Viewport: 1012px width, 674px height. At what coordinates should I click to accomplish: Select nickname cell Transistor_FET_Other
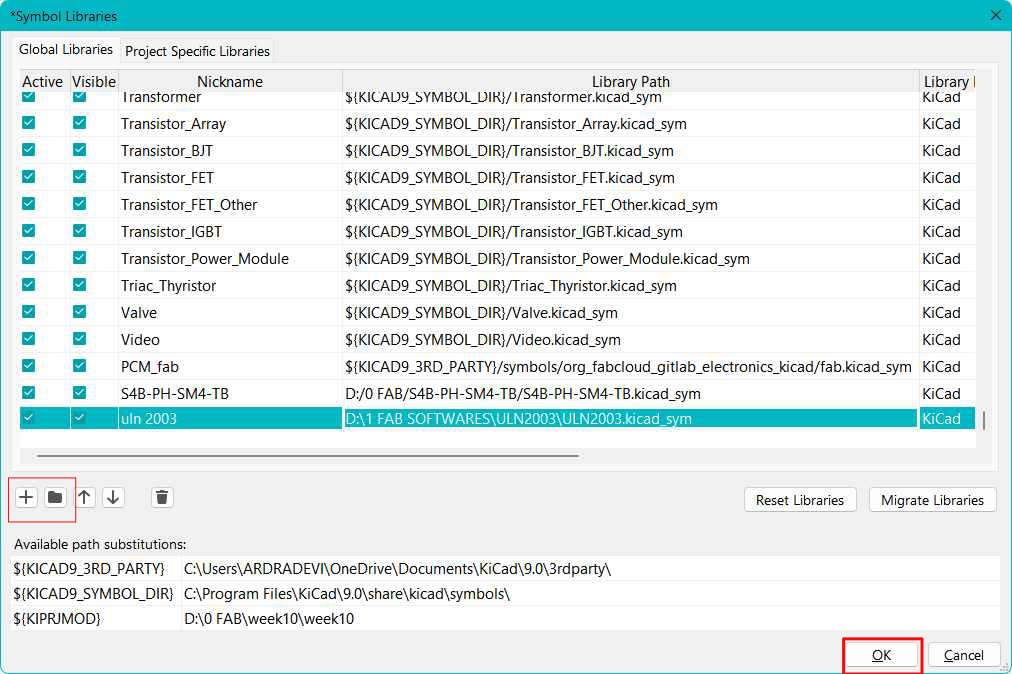click(x=230, y=205)
